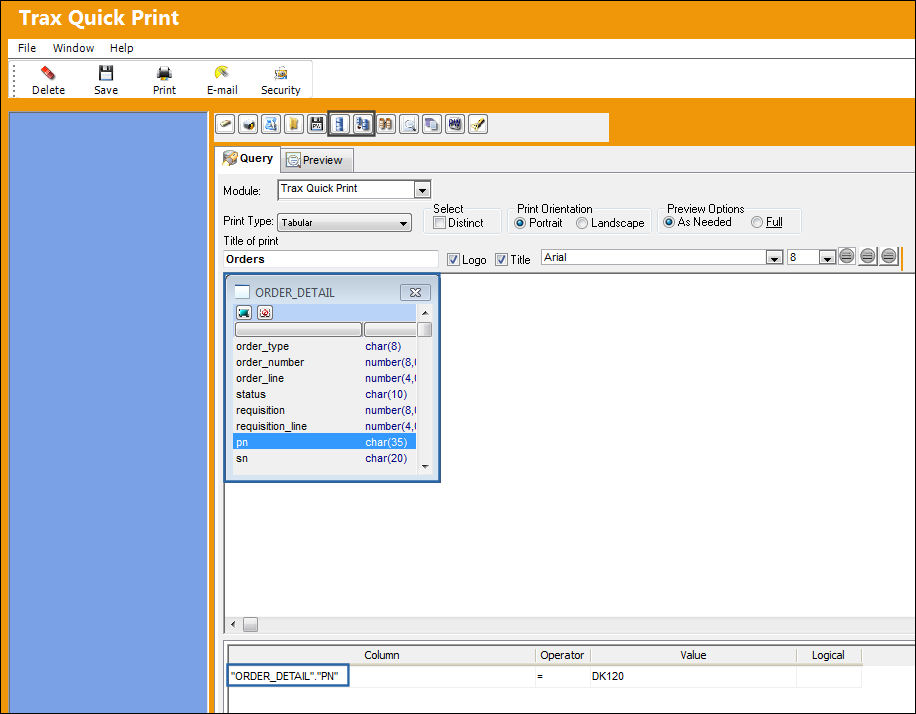This screenshot has width=916, height=714.
Task: Open the Window menu
Action: tap(73, 48)
